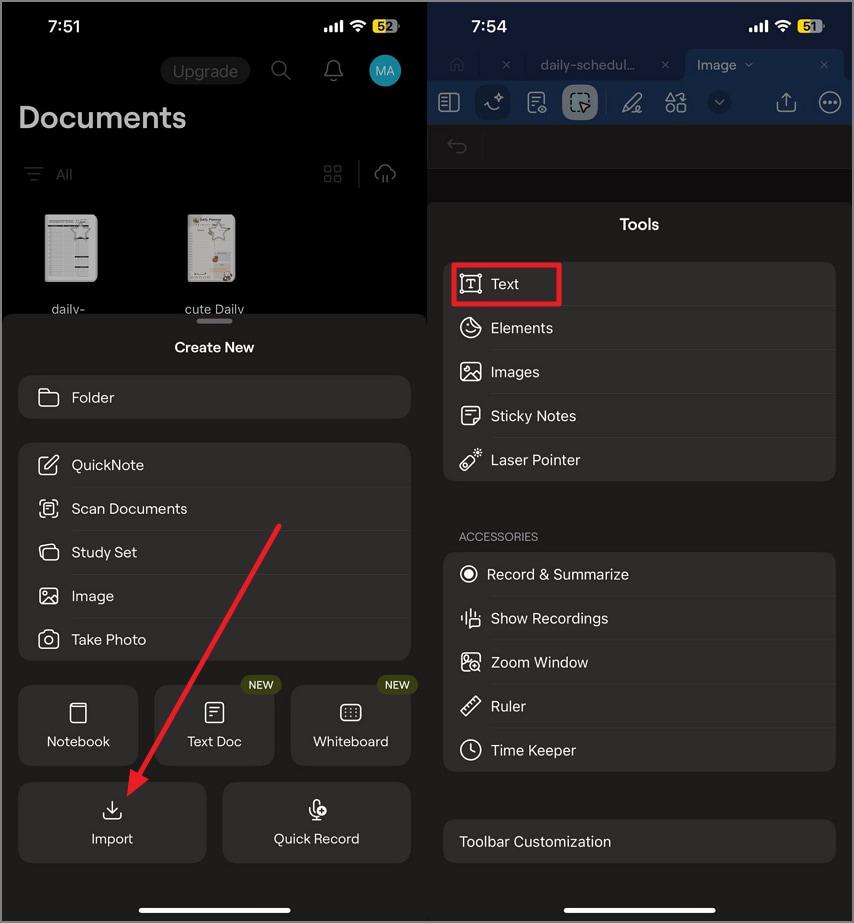854x923 pixels.
Task: Open the Text tool from Tools panel
Action: tap(505, 284)
